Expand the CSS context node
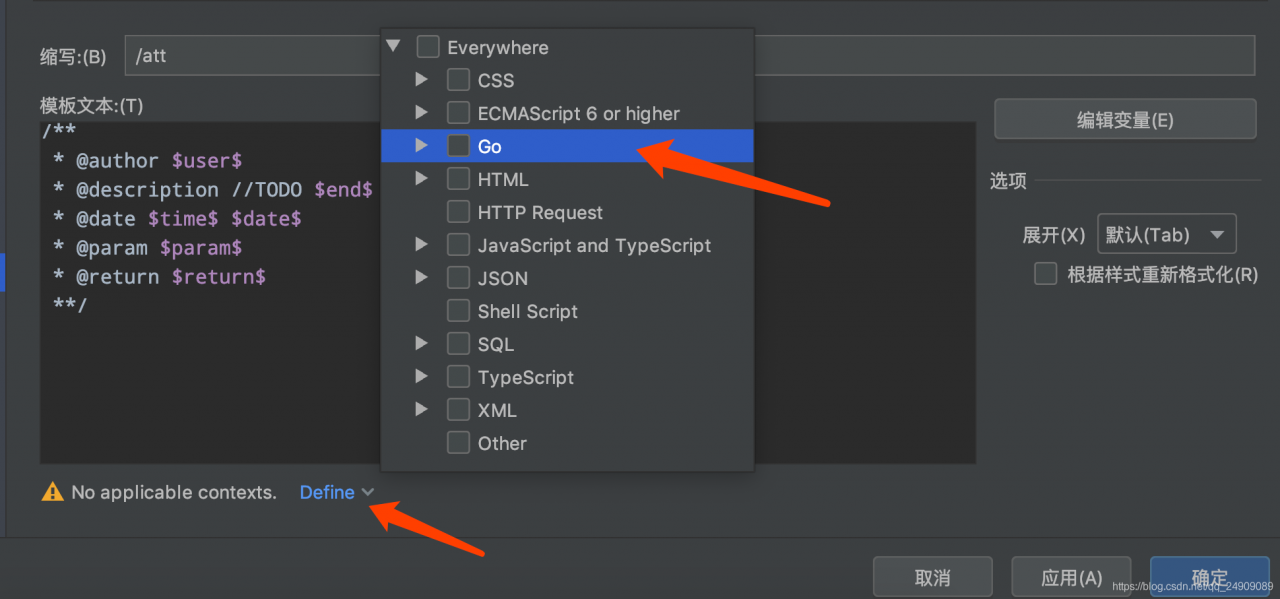This screenshot has width=1280, height=599. click(x=422, y=80)
